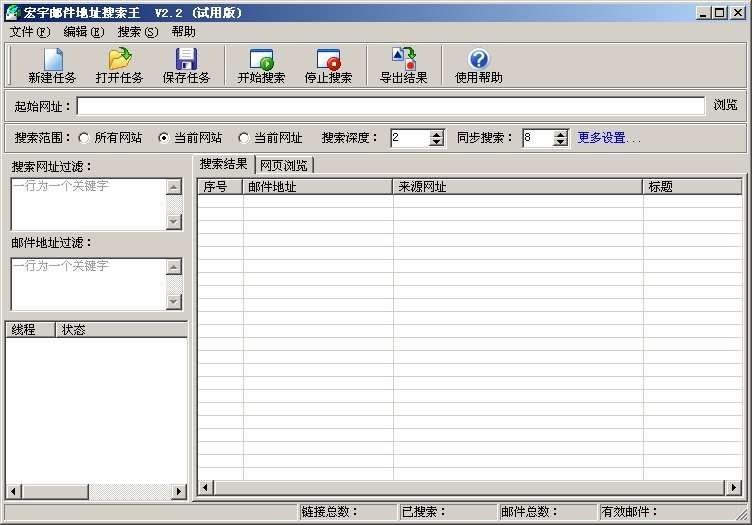Screen dimensions: 752x525
Task: Click the 状态 column header
Action: tap(121, 330)
